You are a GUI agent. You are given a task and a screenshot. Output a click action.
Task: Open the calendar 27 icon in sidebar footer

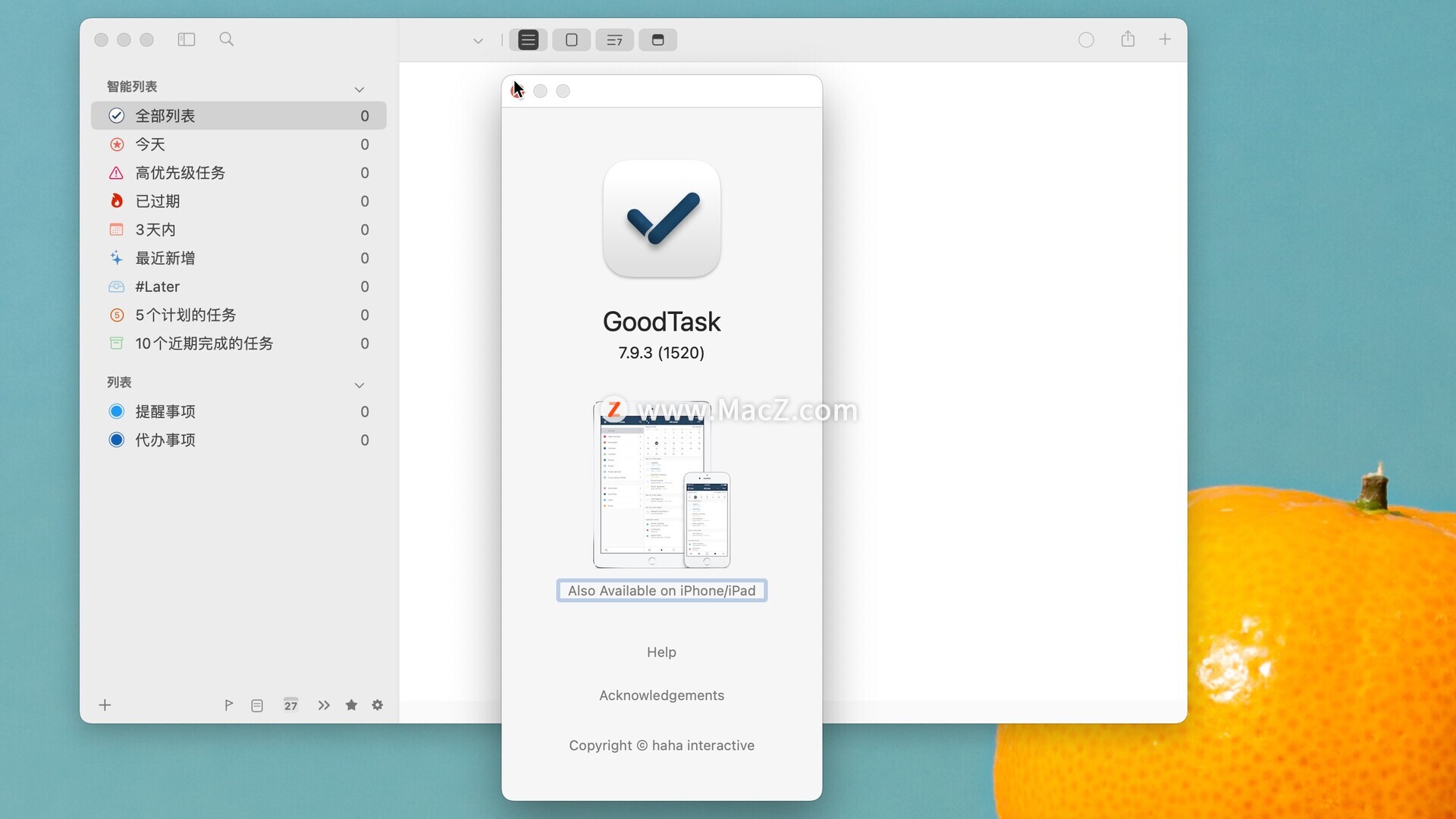click(x=290, y=705)
